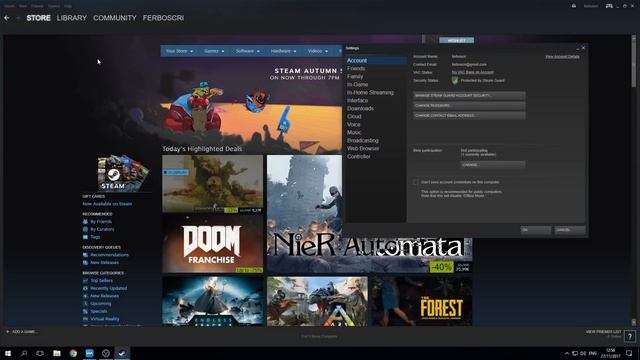Click Now Available on Steam link
The height and width of the screenshot is (360, 640).
tap(107, 204)
